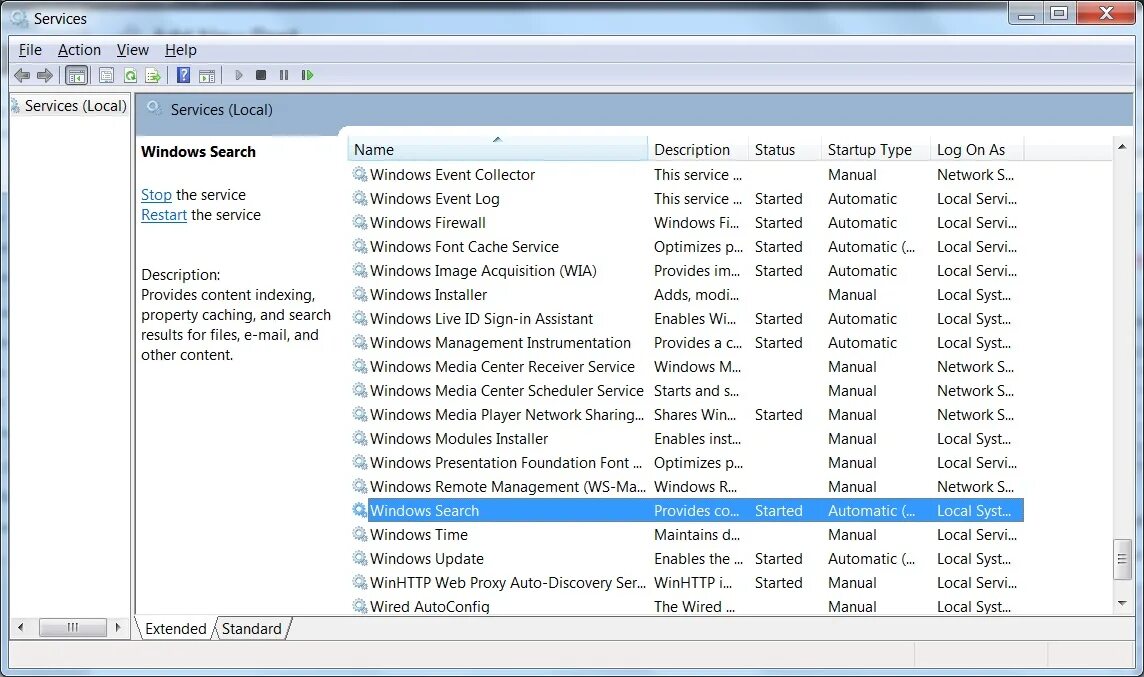Click left arrow of tree pane scrollbar
1144x677 pixels.
[x=20, y=627]
